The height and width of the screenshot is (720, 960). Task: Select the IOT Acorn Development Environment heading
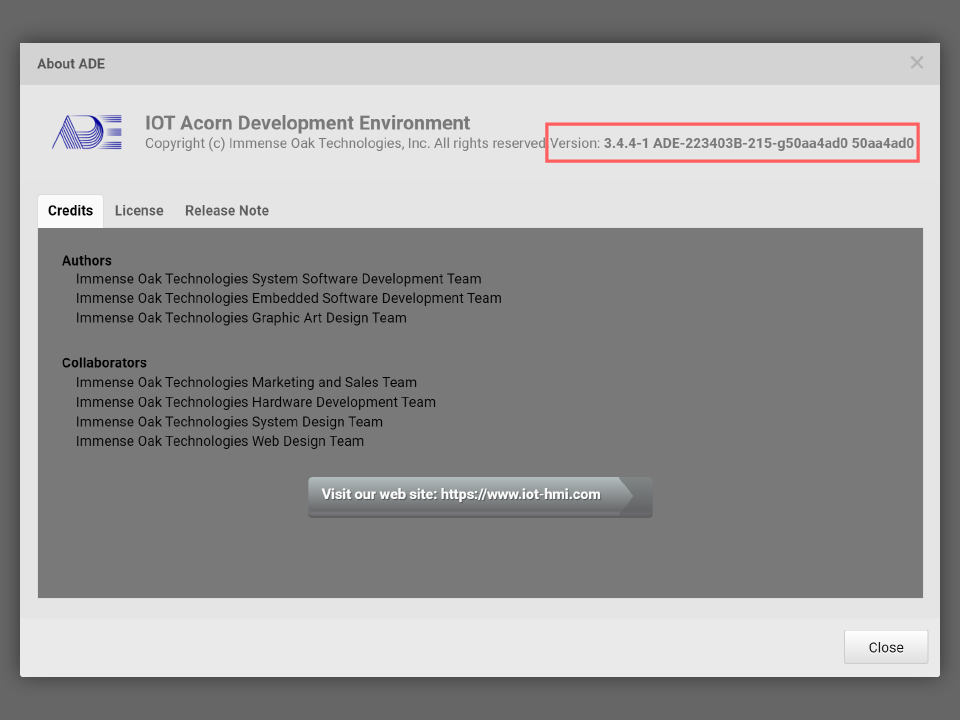pyautogui.click(x=307, y=123)
